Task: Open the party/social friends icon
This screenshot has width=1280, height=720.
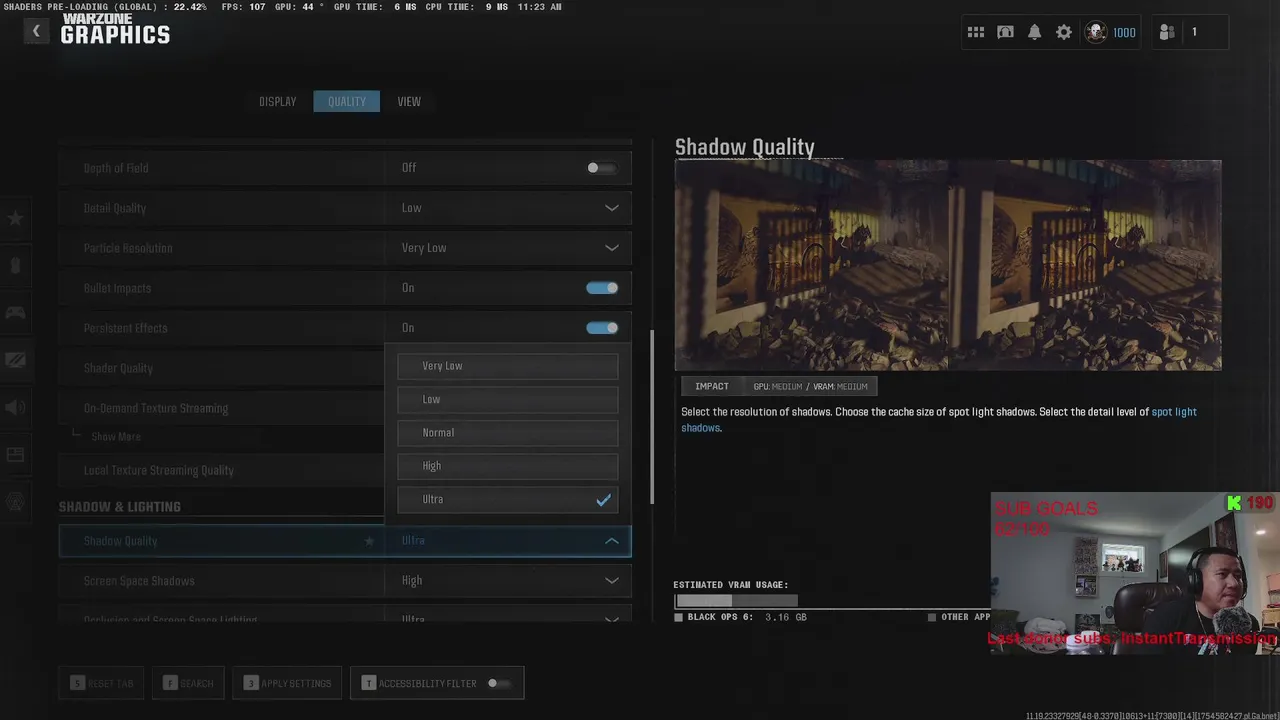Action: pos(1167,32)
